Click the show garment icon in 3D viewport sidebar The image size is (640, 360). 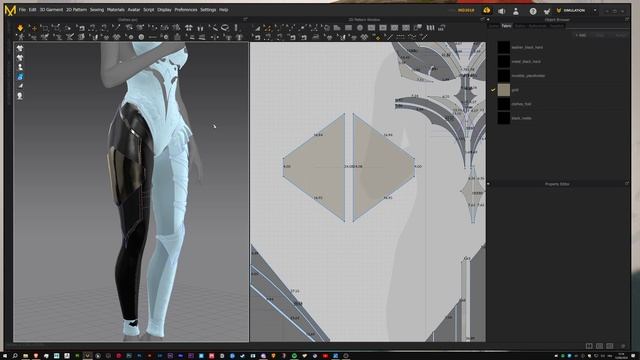(x=20, y=48)
